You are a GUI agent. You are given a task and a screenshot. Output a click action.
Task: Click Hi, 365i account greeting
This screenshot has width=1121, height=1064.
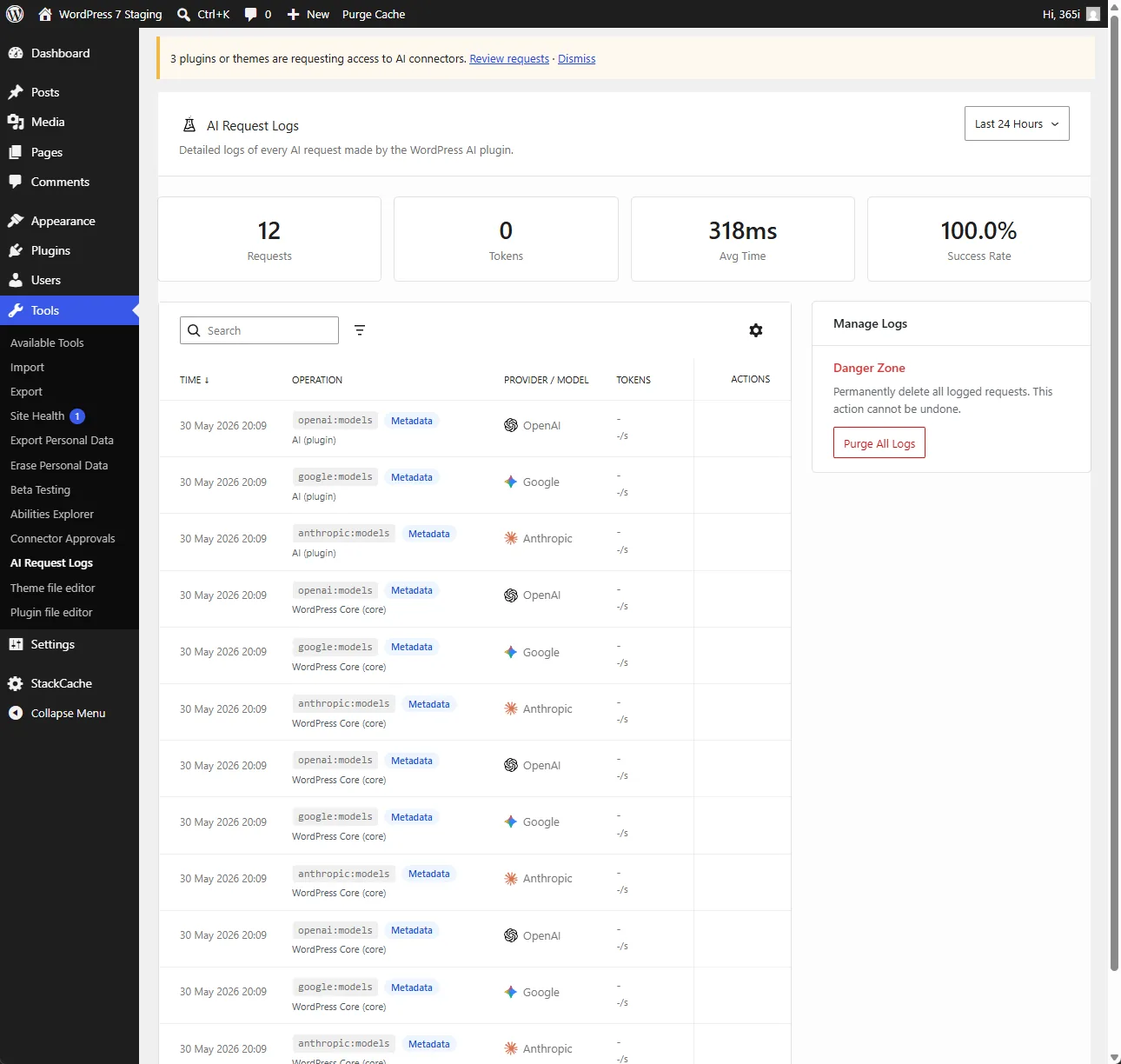[x=1061, y=14]
